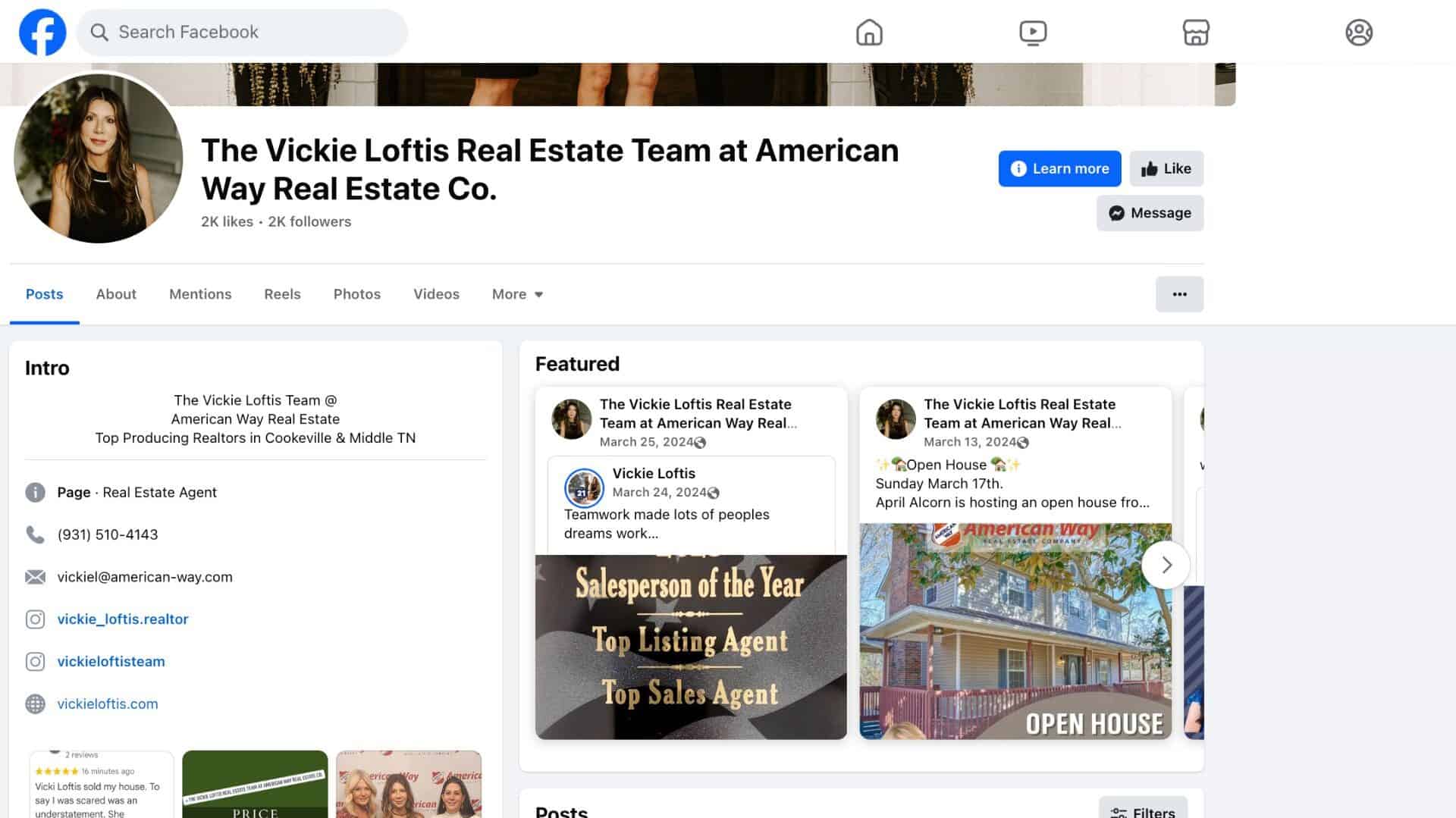Viewport: 1456px width, 818px height.
Task: Click the phone icon in Intro
Action: pyautogui.click(x=35, y=534)
